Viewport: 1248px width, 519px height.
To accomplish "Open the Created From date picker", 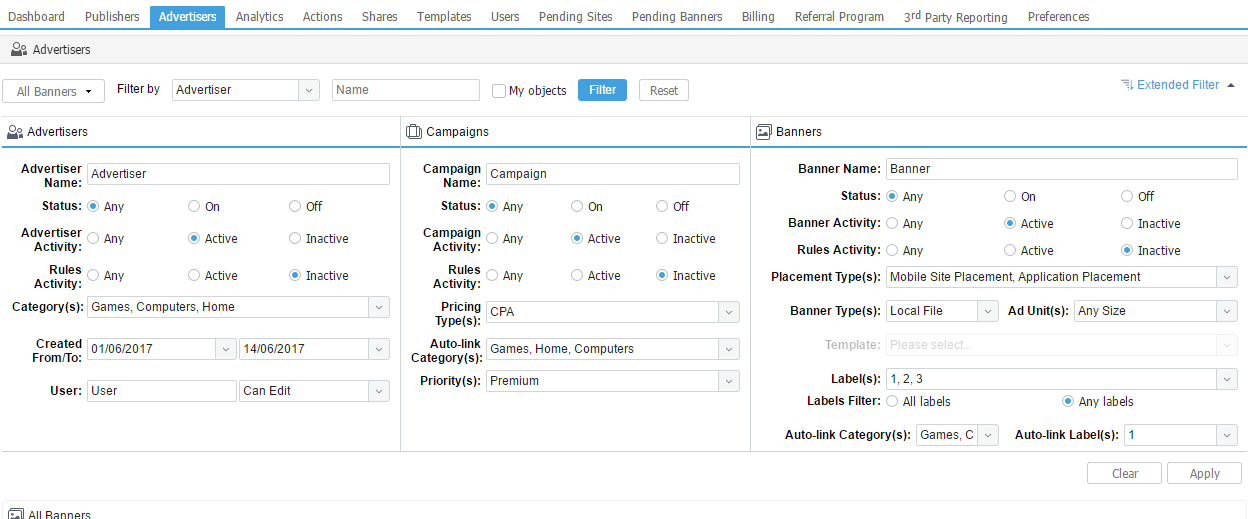I will (227, 349).
